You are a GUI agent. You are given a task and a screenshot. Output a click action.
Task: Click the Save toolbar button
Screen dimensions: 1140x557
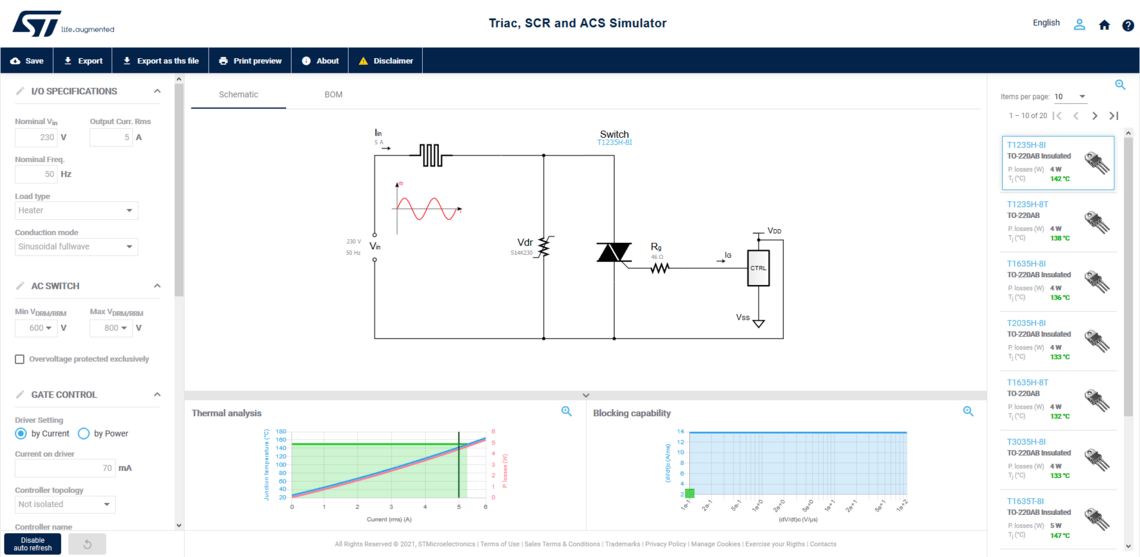tap(27, 61)
